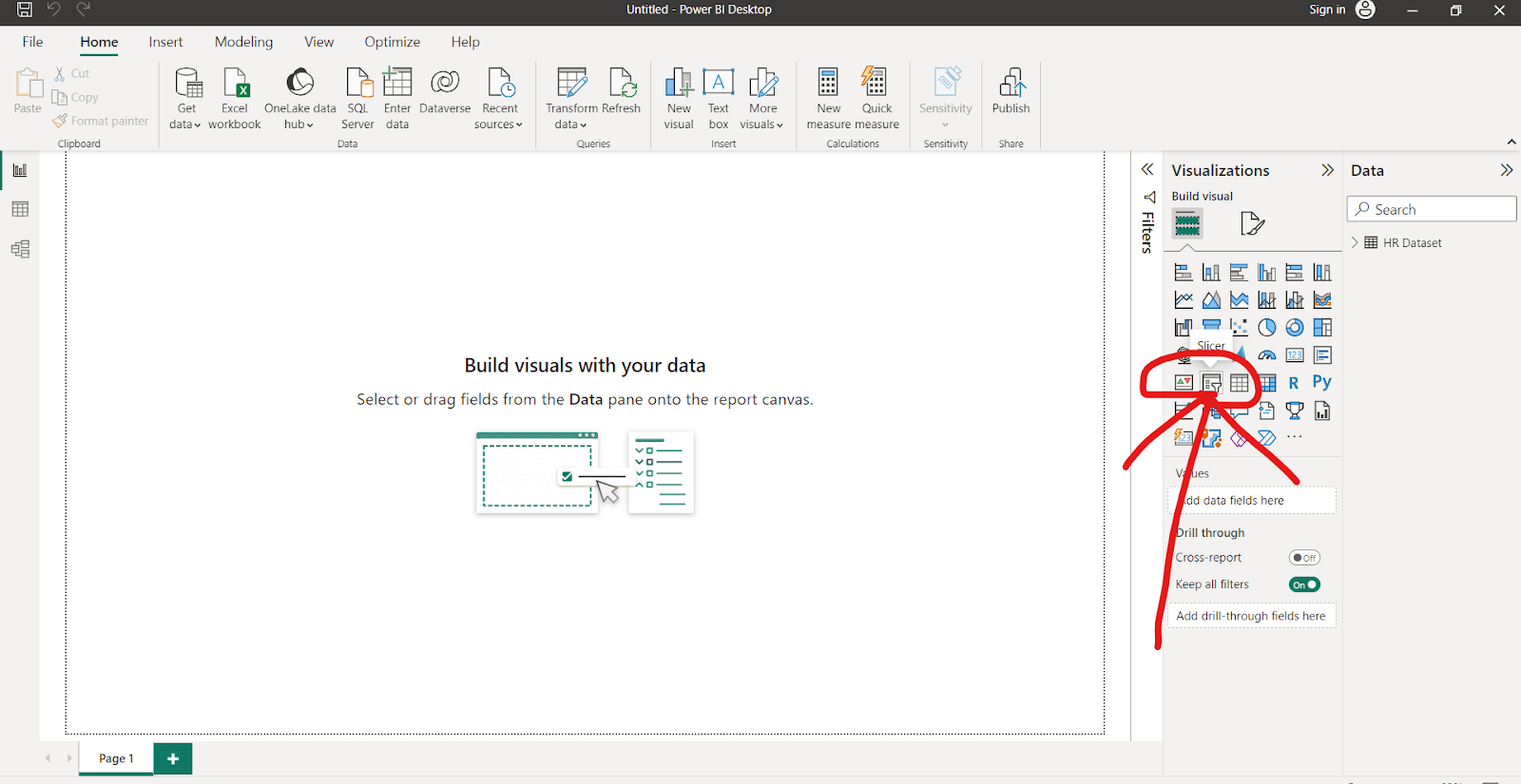The width and height of the screenshot is (1521, 784).
Task: Select the Metrics trophy visual
Action: pos(1295,411)
